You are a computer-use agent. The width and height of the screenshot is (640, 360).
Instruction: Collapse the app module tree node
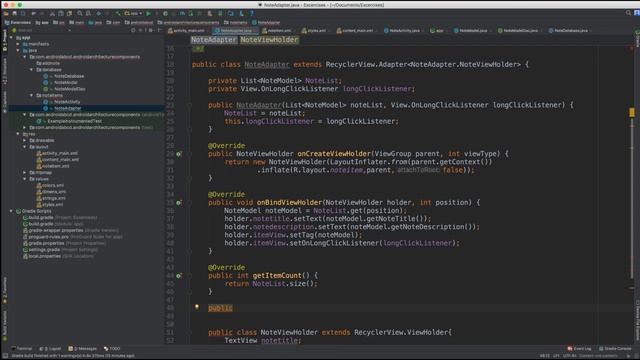(11, 38)
